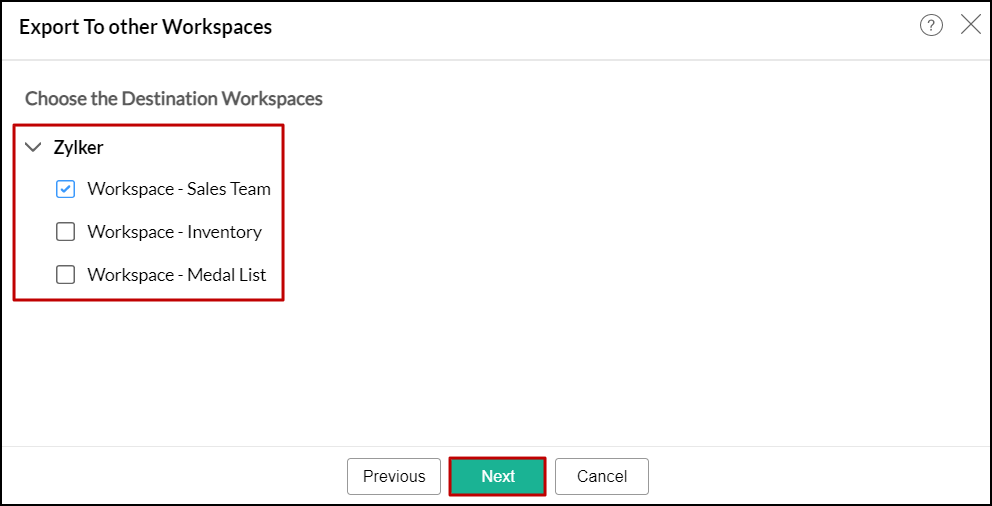Go back with the Previous button
Screen dimensions: 992x506
click(x=394, y=476)
